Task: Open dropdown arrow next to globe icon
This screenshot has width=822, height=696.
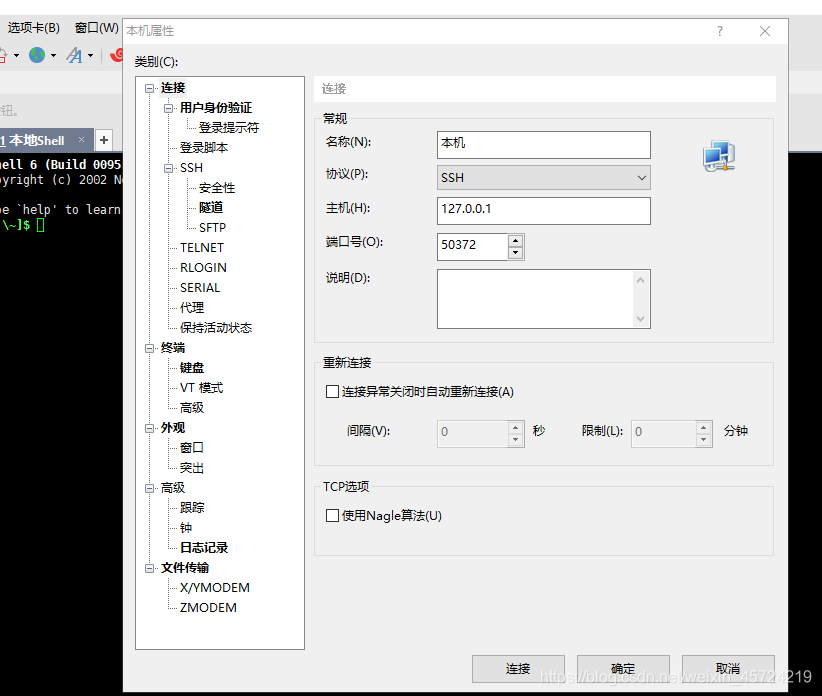Action: 53,55
